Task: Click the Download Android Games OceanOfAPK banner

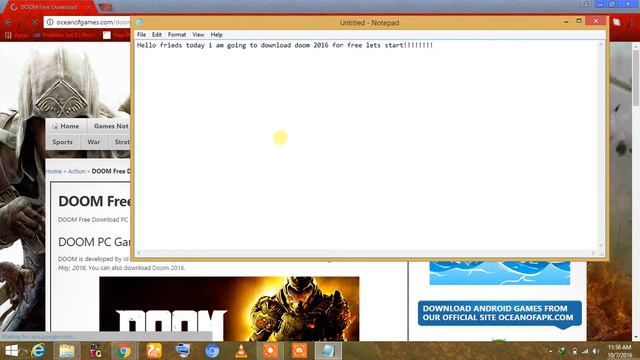Action: 500,314
